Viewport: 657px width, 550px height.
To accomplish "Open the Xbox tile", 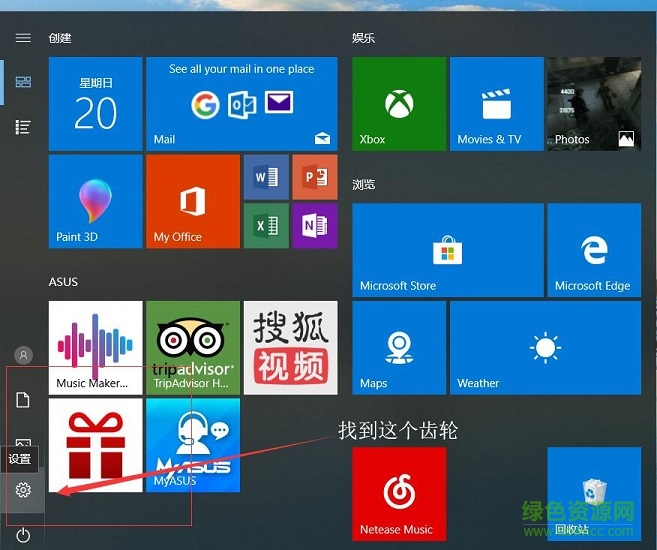I will click(x=399, y=104).
